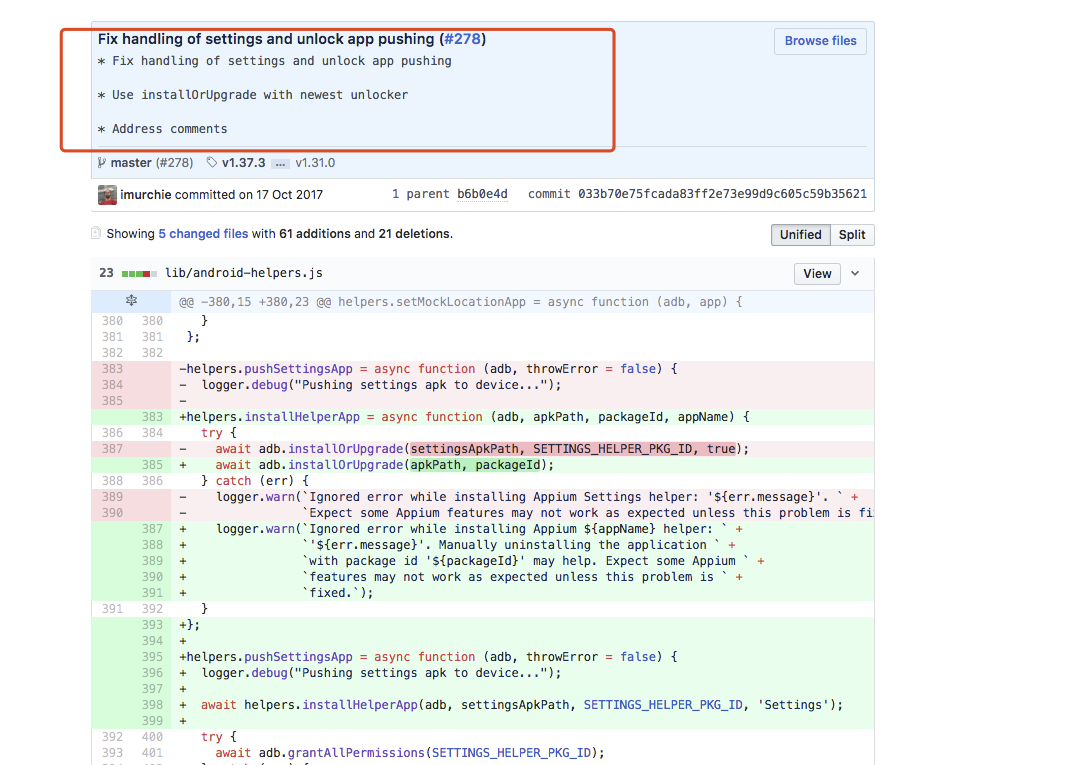Open the 5 changed files link
1091x765 pixels.
pos(203,234)
